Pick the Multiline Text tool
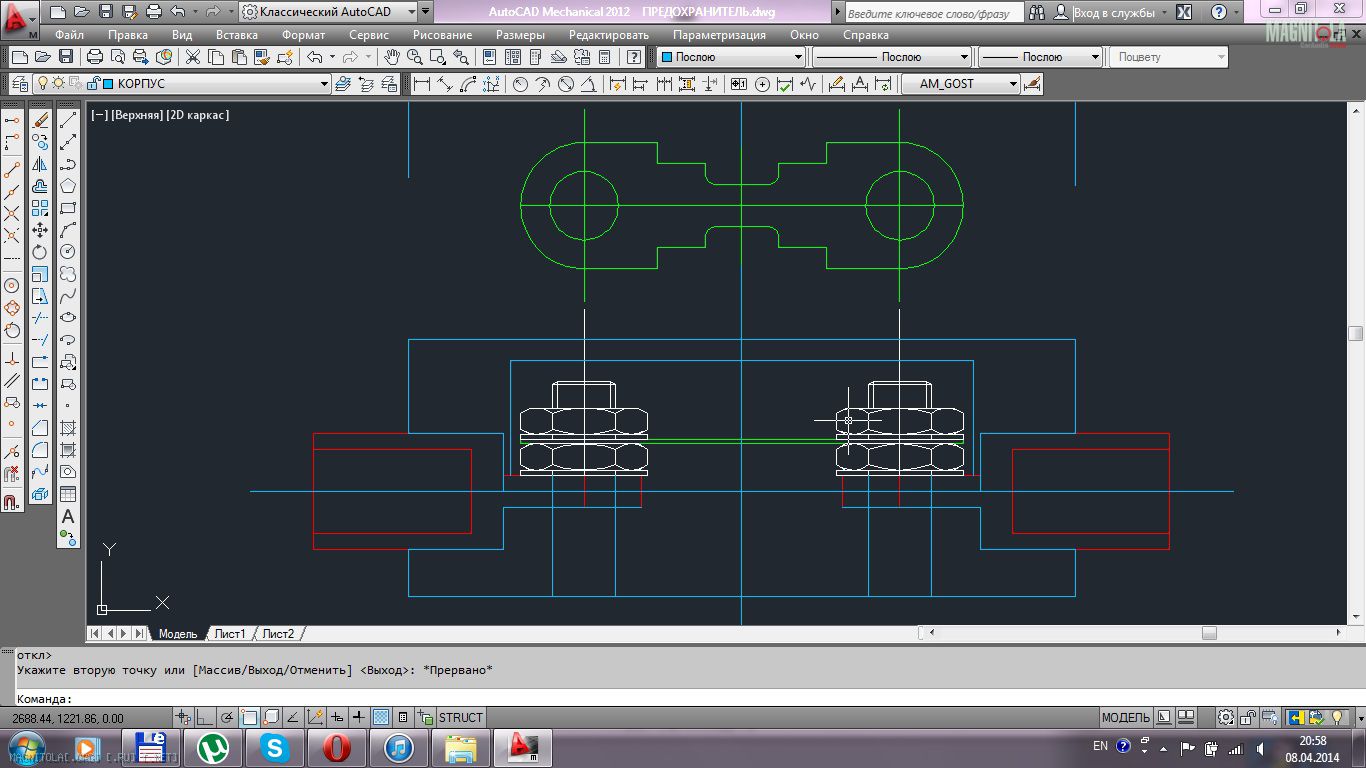Image resolution: width=1366 pixels, height=768 pixels. [x=68, y=517]
